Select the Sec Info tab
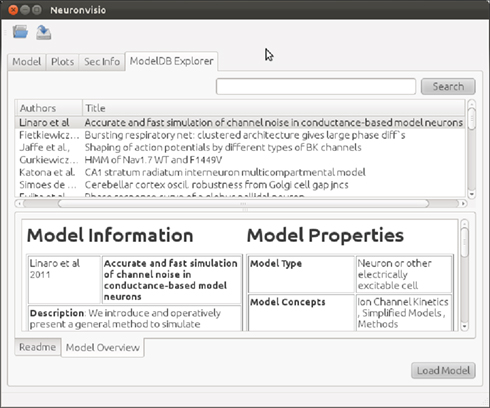490x408 pixels. pyautogui.click(x=102, y=62)
